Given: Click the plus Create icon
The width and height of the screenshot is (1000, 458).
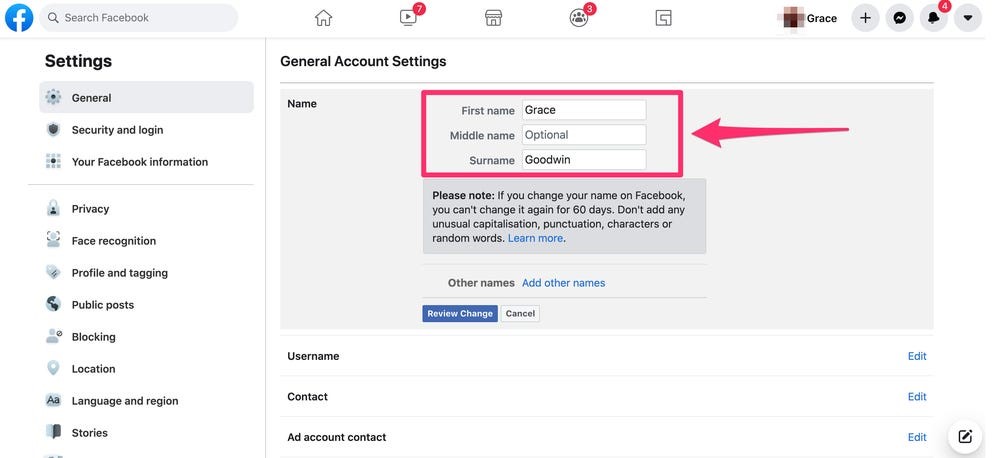Looking at the screenshot, I should point(865,18).
